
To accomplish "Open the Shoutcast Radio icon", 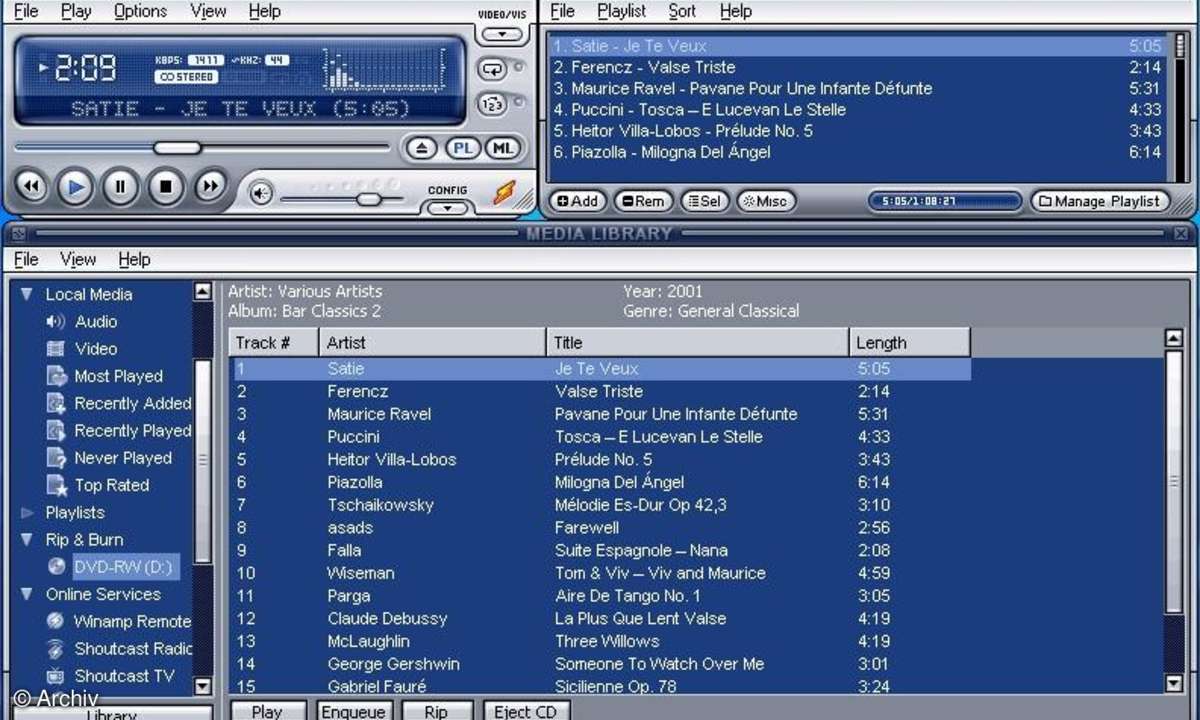I will point(56,649).
